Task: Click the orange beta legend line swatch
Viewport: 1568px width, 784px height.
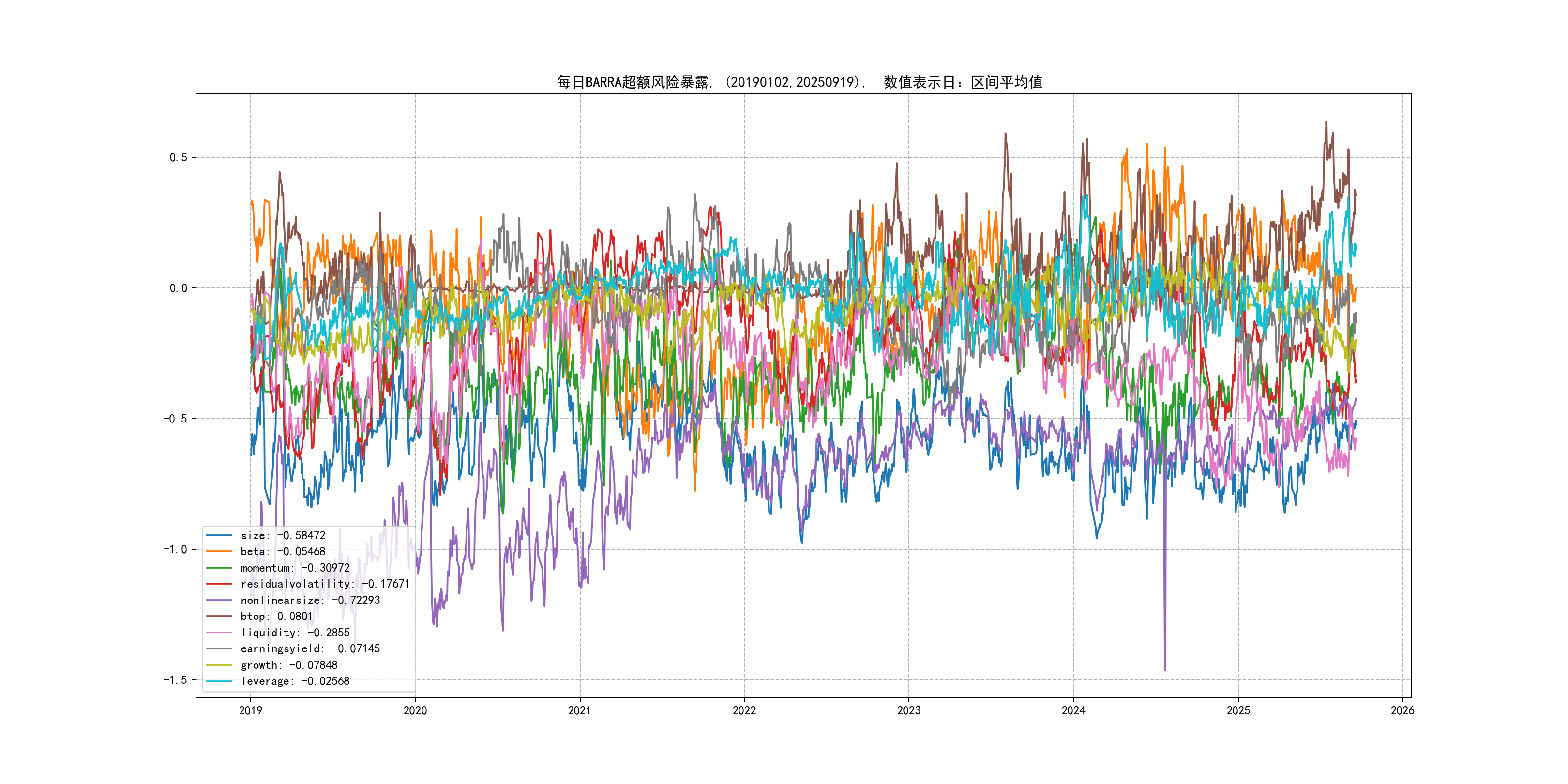Action: [x=219, y=552]
